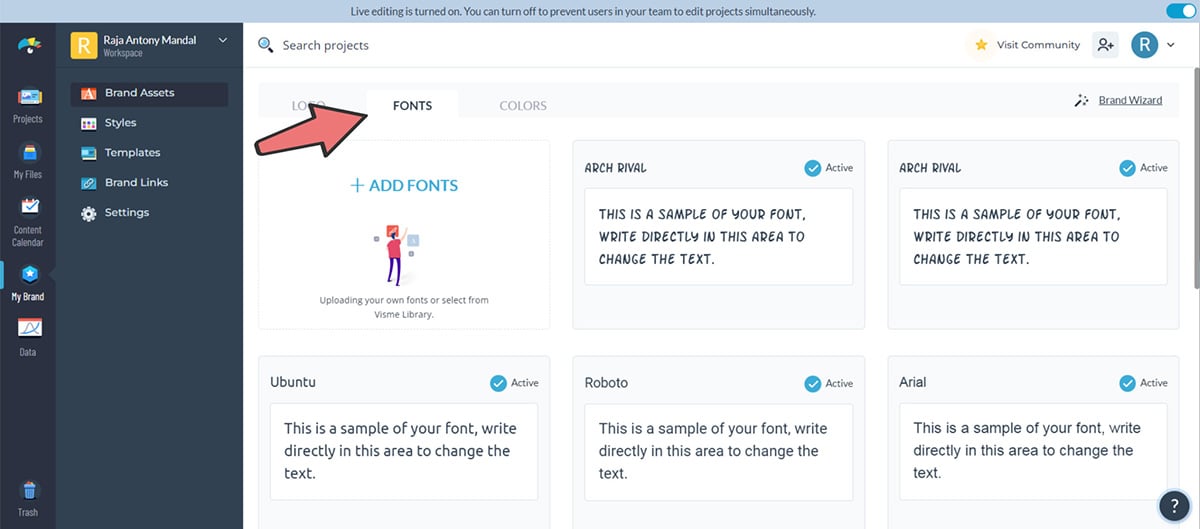
Task: Toggle Active checkmark on Ubuntu font
Action: coord(498,383)
